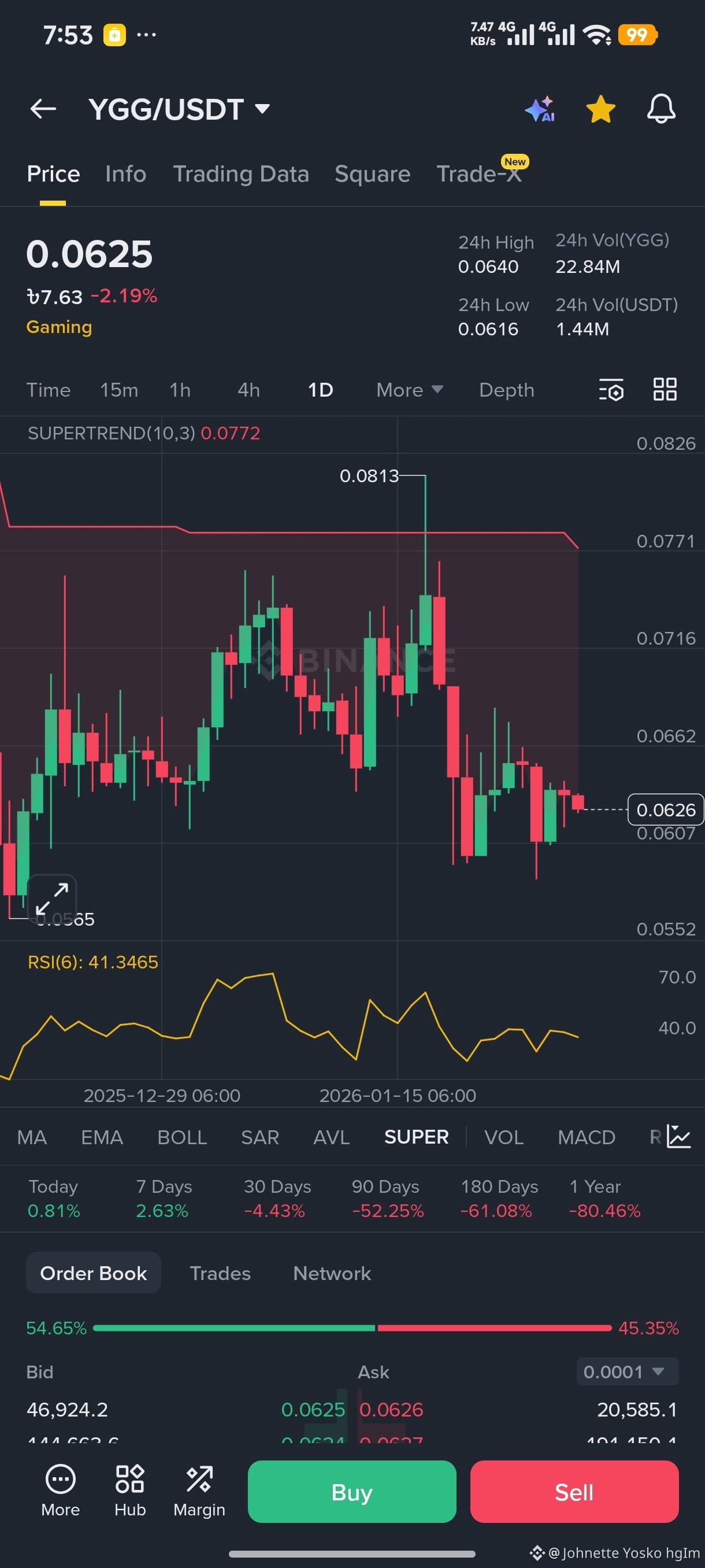Open the YGG/USDT pair selector dropdown
Viewport: 705px width, 1568px height.
[x=179, y=110]
